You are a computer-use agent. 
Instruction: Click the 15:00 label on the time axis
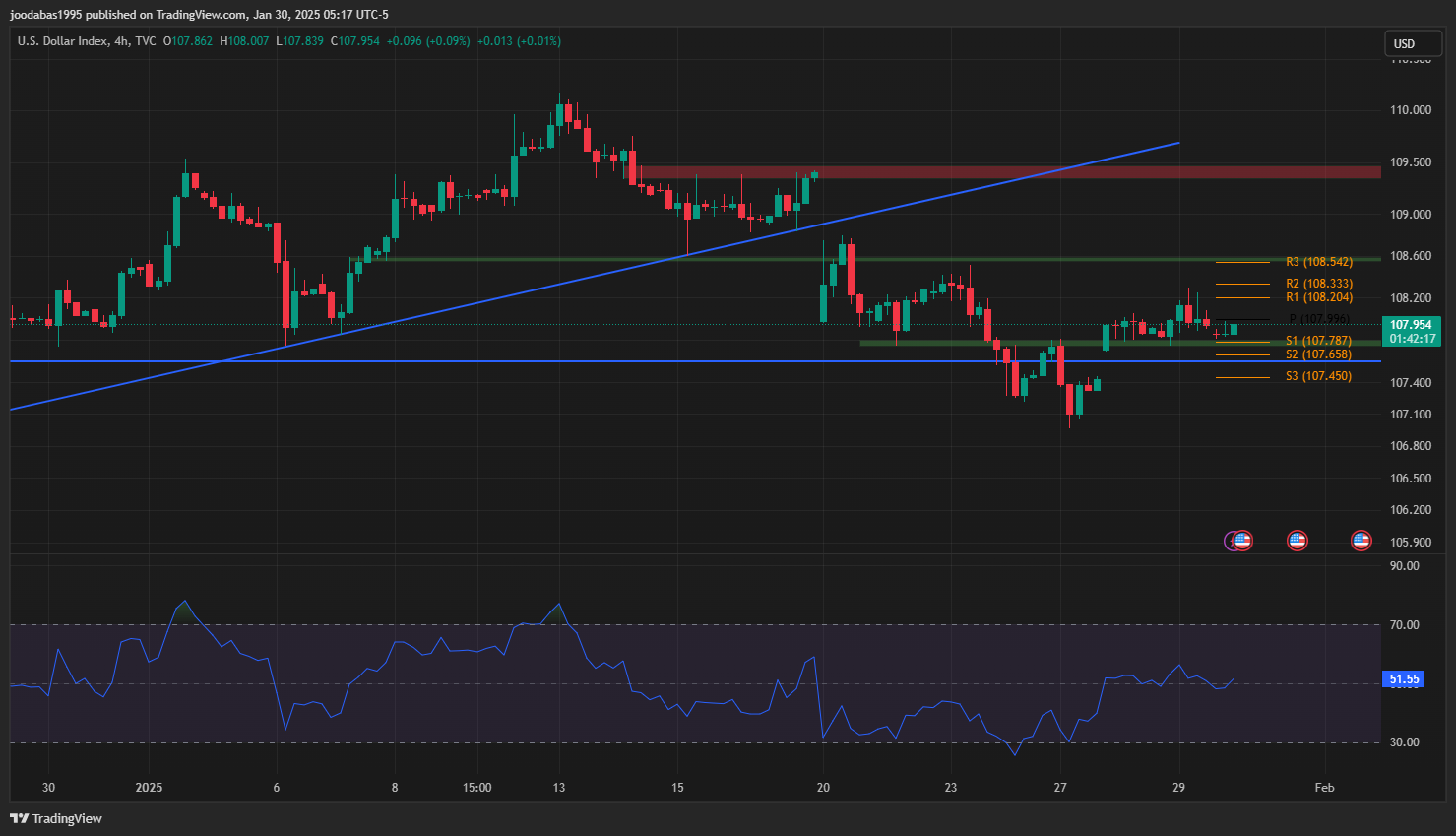pyautogui.click(x=476, y=788)
